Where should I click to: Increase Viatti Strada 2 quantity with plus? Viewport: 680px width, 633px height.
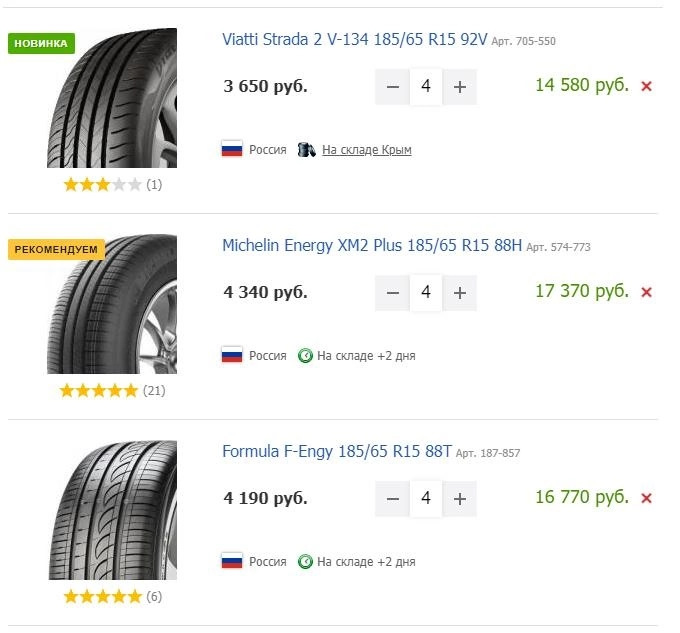(x=460, y=87)
